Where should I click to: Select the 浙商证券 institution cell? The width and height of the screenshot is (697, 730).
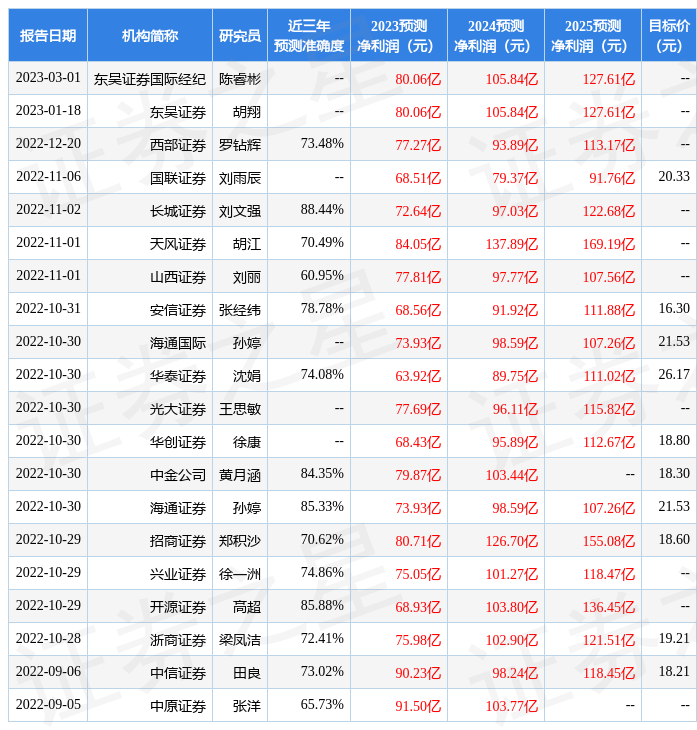coord(149,640)
